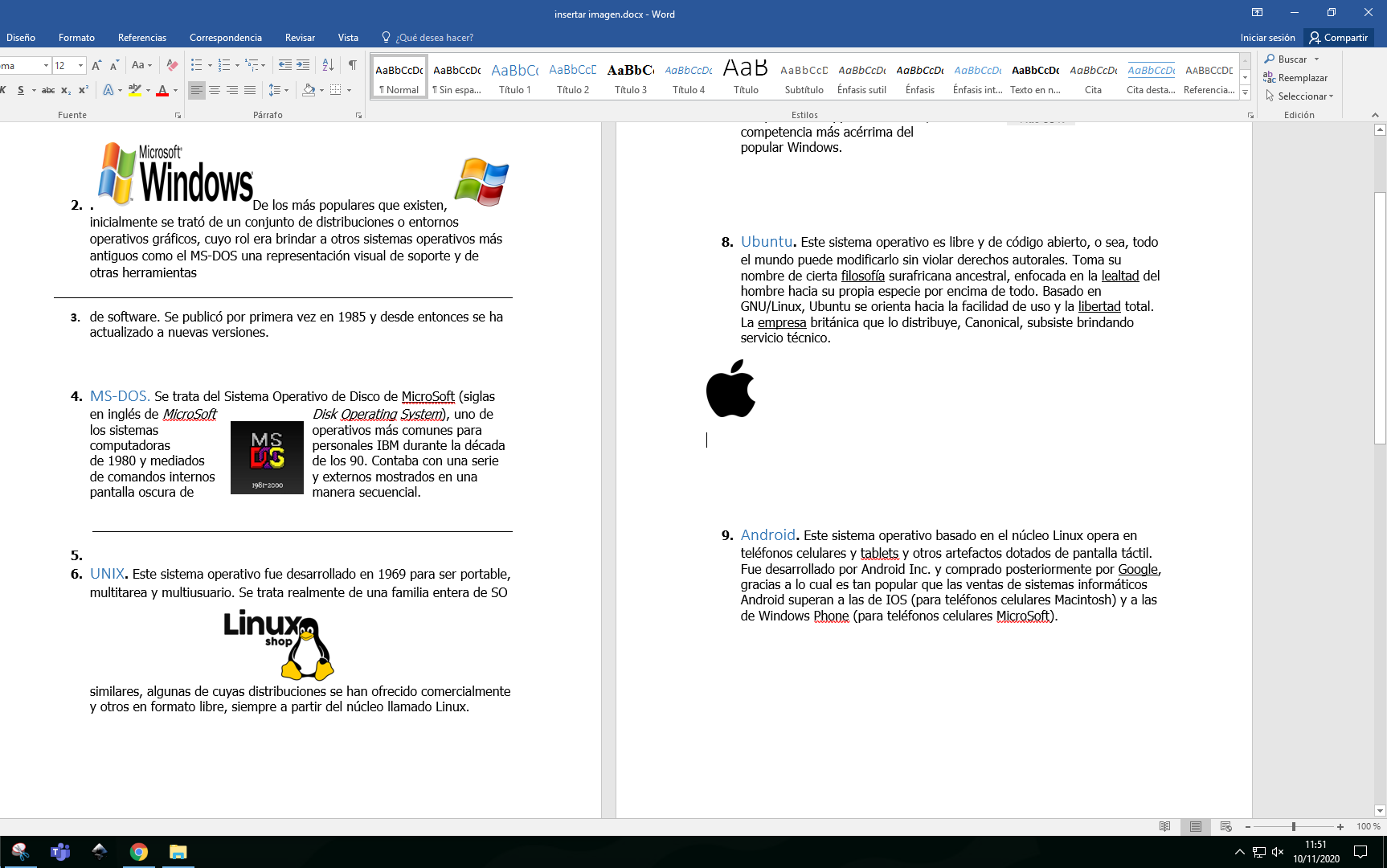
Task: Click Iniciar sesión
Action: (x=1267, y=38)
